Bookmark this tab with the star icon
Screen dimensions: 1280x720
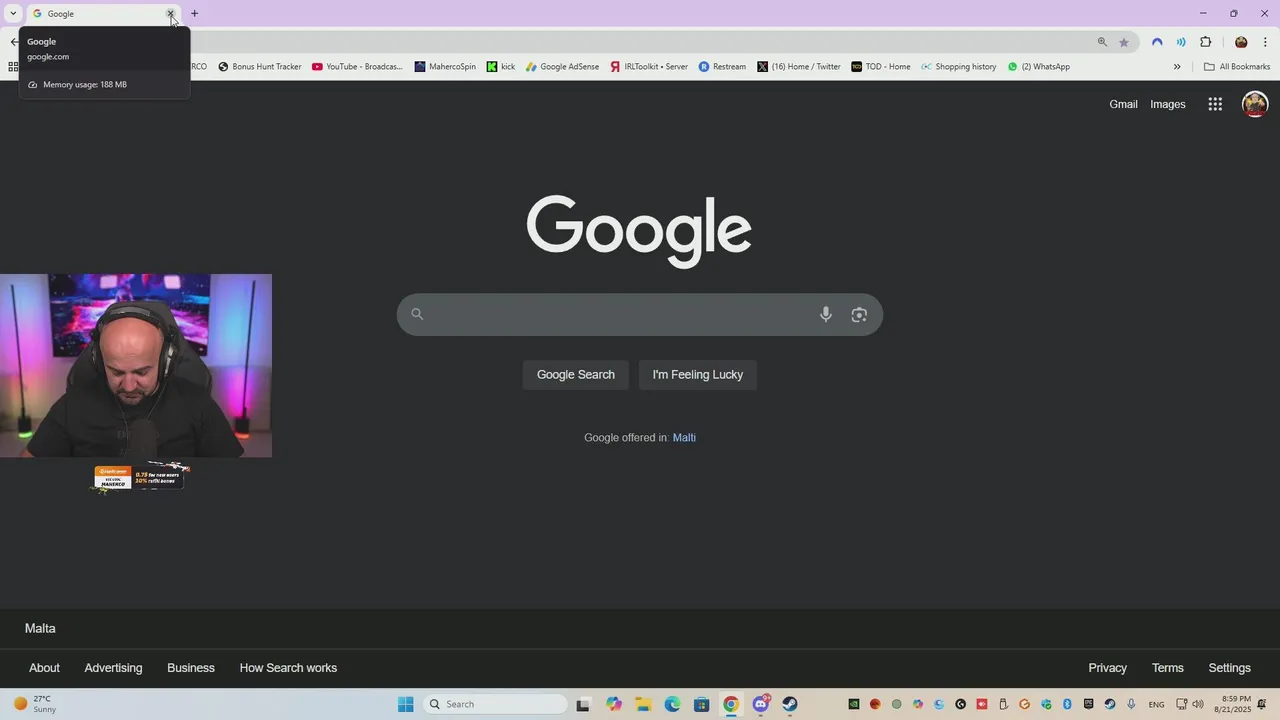click(x=1124, y=42)
